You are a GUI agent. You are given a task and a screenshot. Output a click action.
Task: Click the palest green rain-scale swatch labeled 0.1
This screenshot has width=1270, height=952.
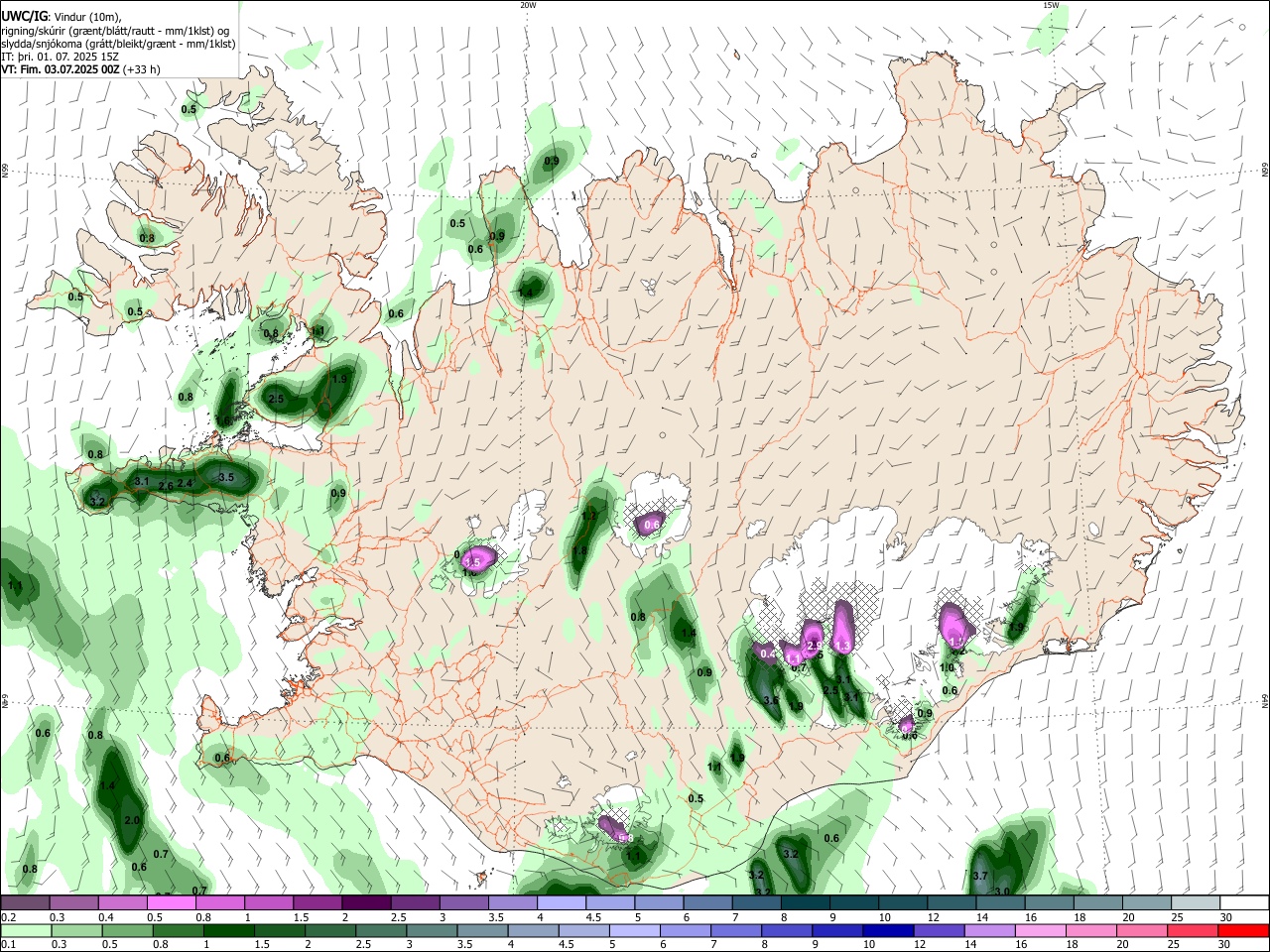tap(26, 930)
